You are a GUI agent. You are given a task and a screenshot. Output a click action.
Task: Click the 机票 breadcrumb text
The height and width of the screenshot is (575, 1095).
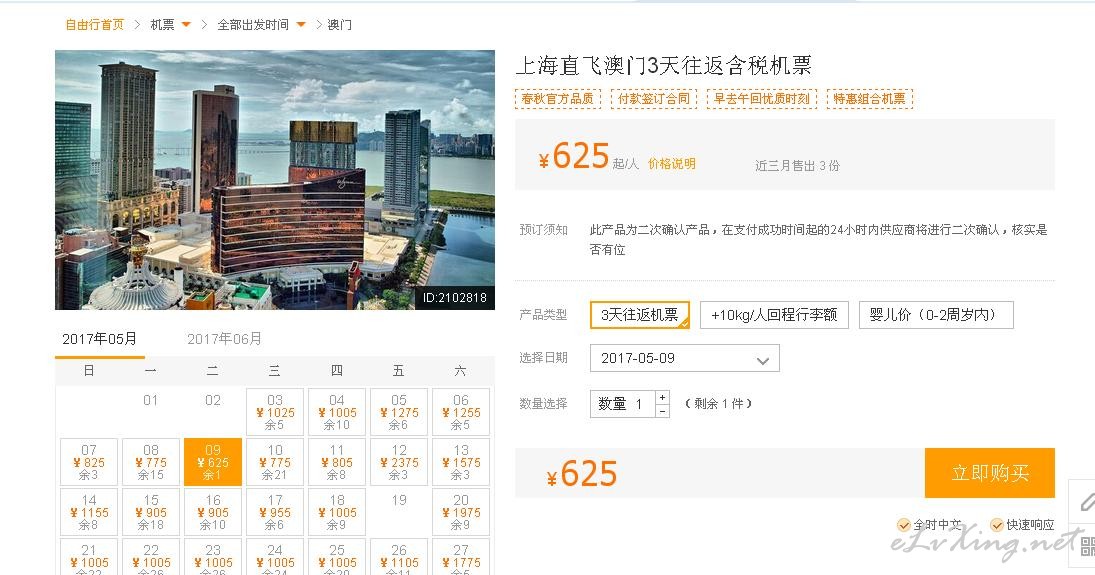163,24
